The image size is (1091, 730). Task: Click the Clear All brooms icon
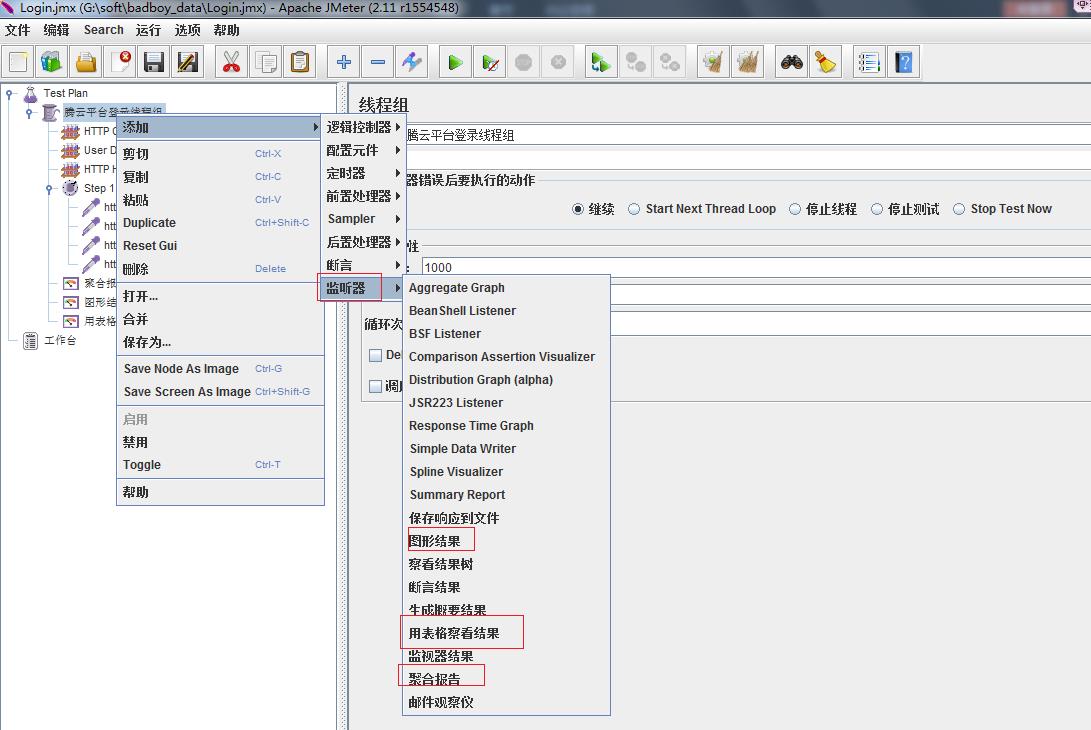click(747, 62)
